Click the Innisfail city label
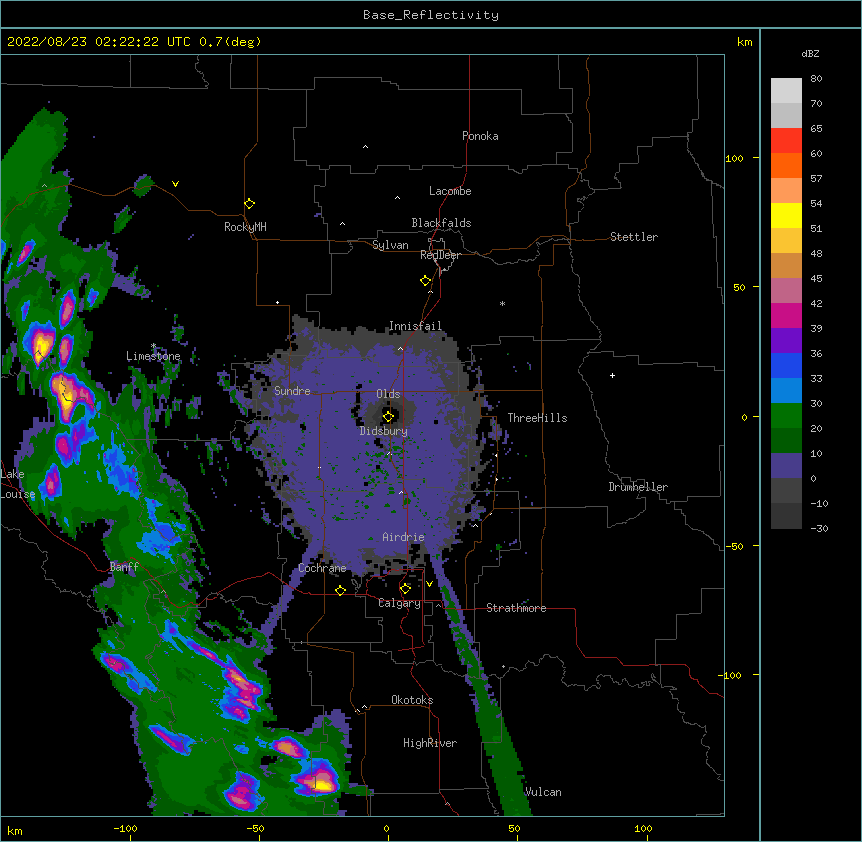The height and width of the screenshot is (842, 862). pos(415,326)
